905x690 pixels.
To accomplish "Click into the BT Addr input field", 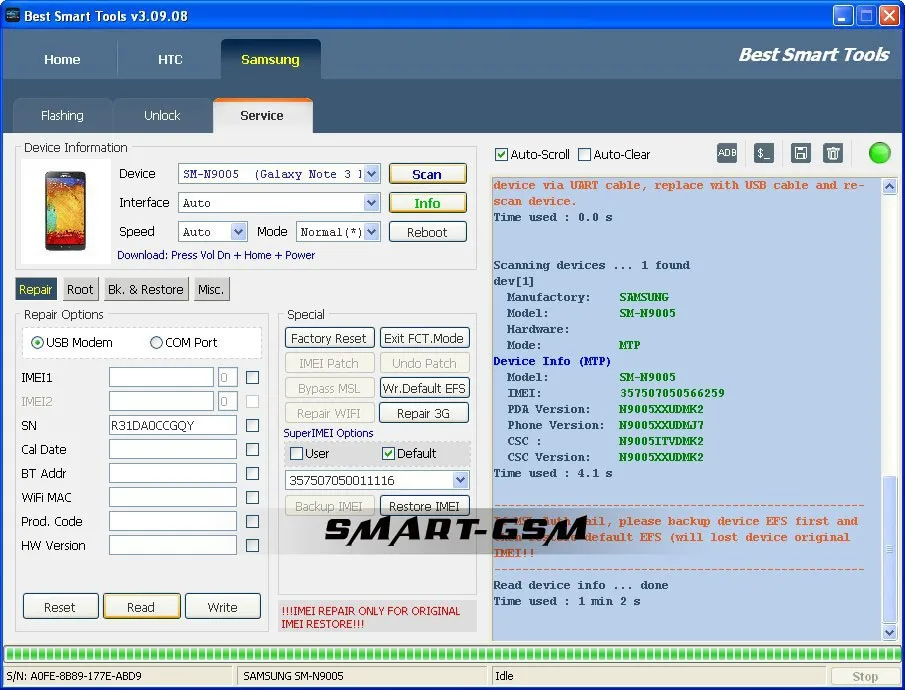I will pos(173,473).
